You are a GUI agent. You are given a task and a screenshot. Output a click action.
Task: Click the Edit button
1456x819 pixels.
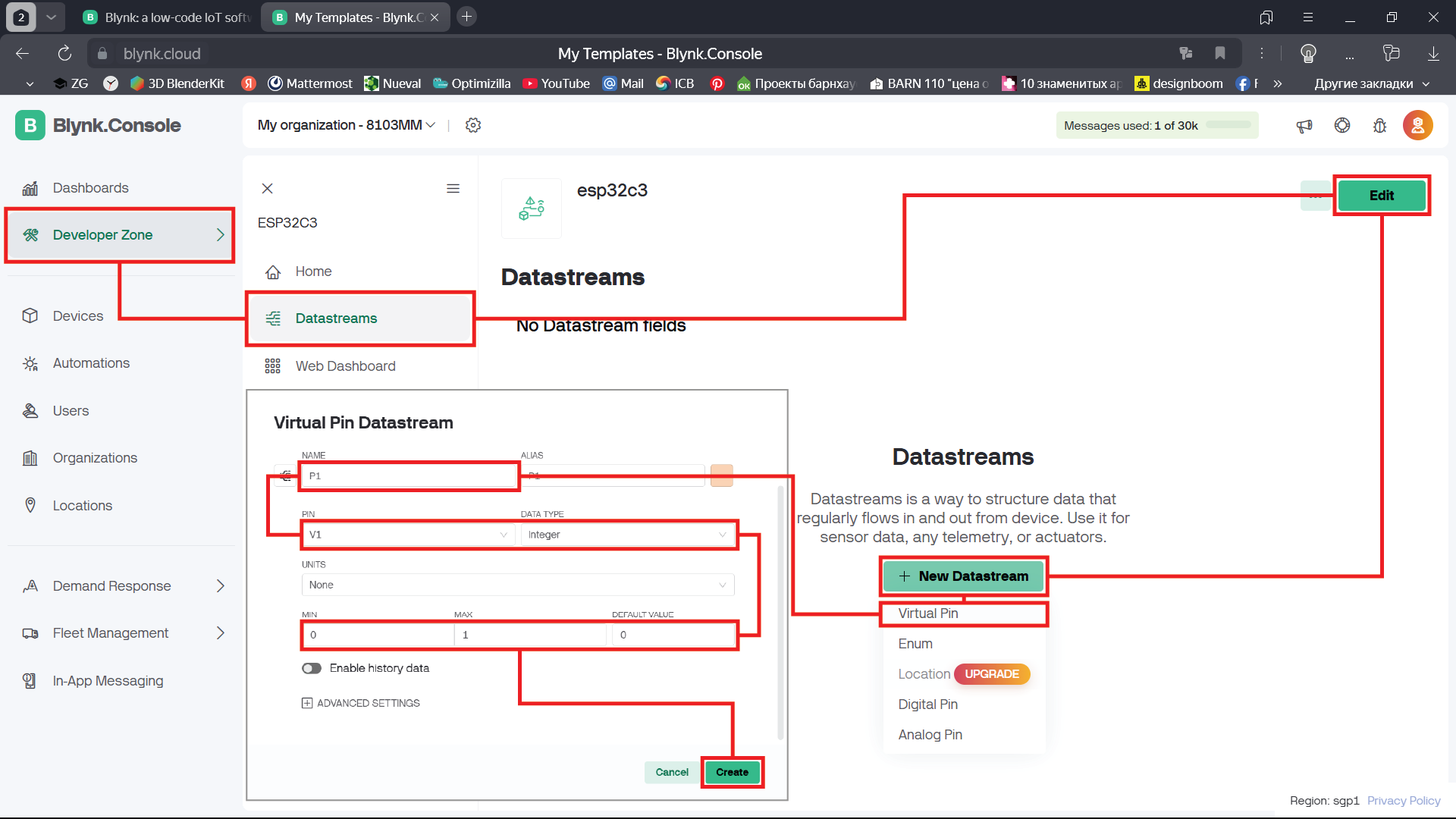tap(1382, 196)
